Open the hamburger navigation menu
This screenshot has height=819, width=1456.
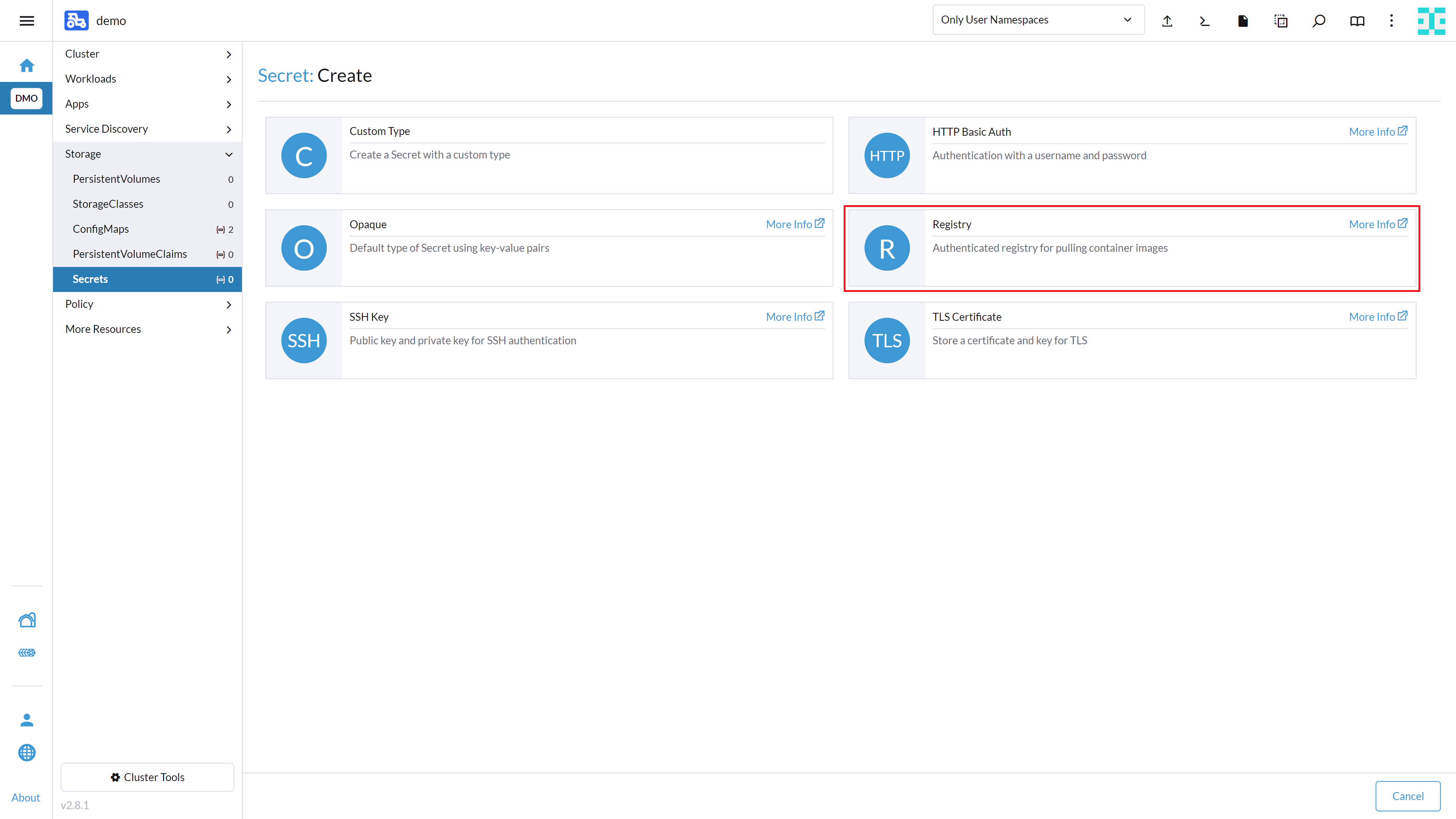27,21
